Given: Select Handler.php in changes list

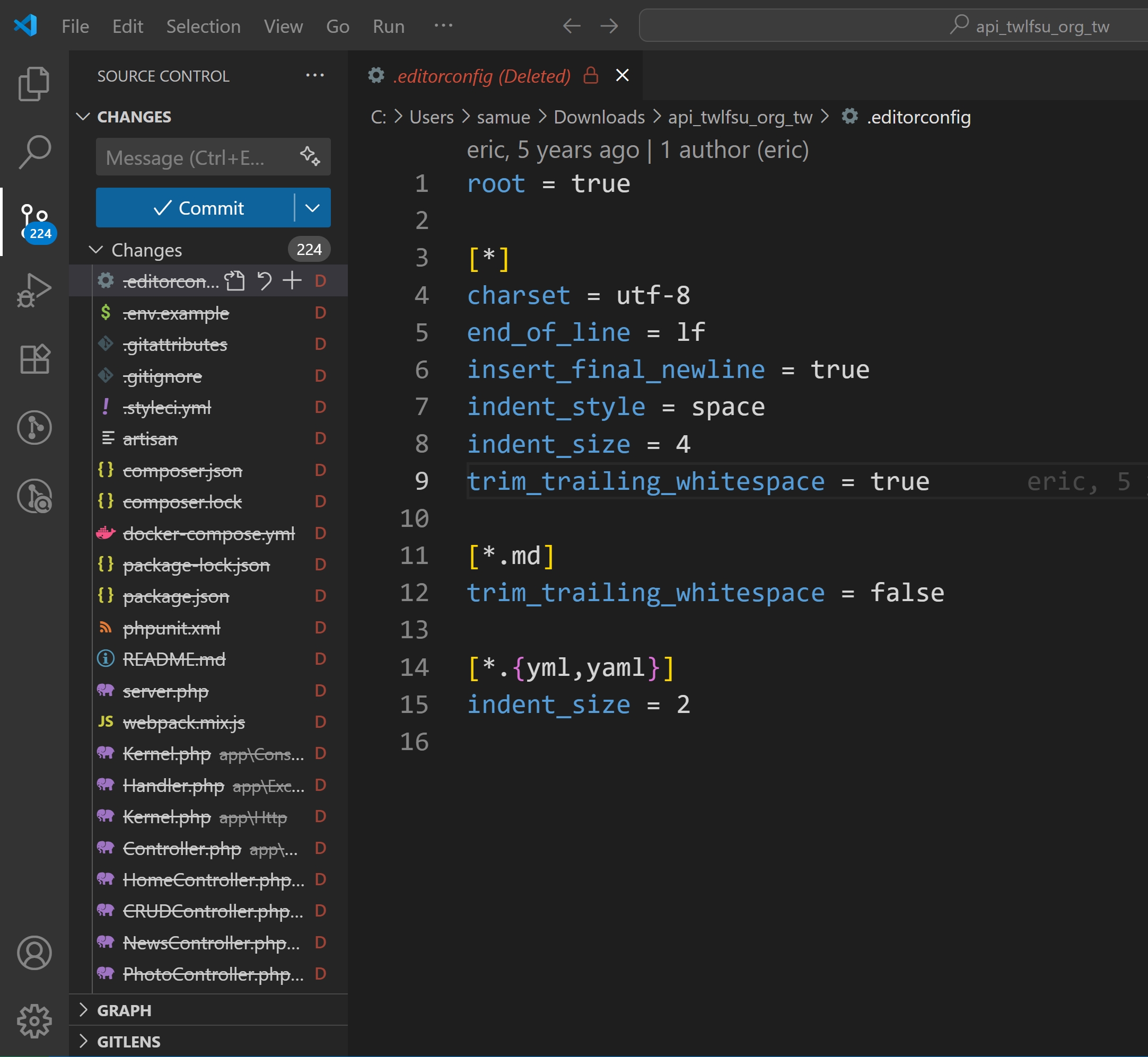Looking at the screenshot, I should point(208,785).
